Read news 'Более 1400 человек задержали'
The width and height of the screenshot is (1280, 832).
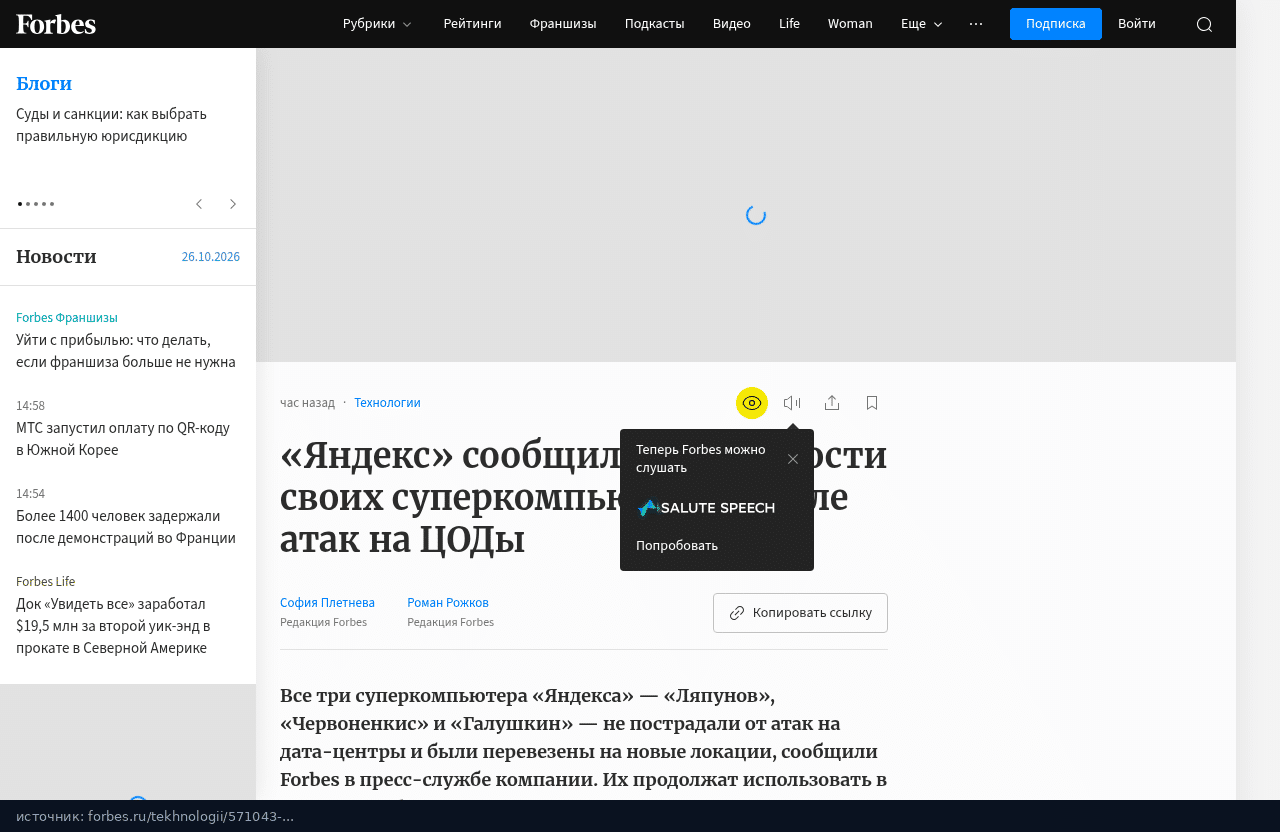(x=126, y=527)
